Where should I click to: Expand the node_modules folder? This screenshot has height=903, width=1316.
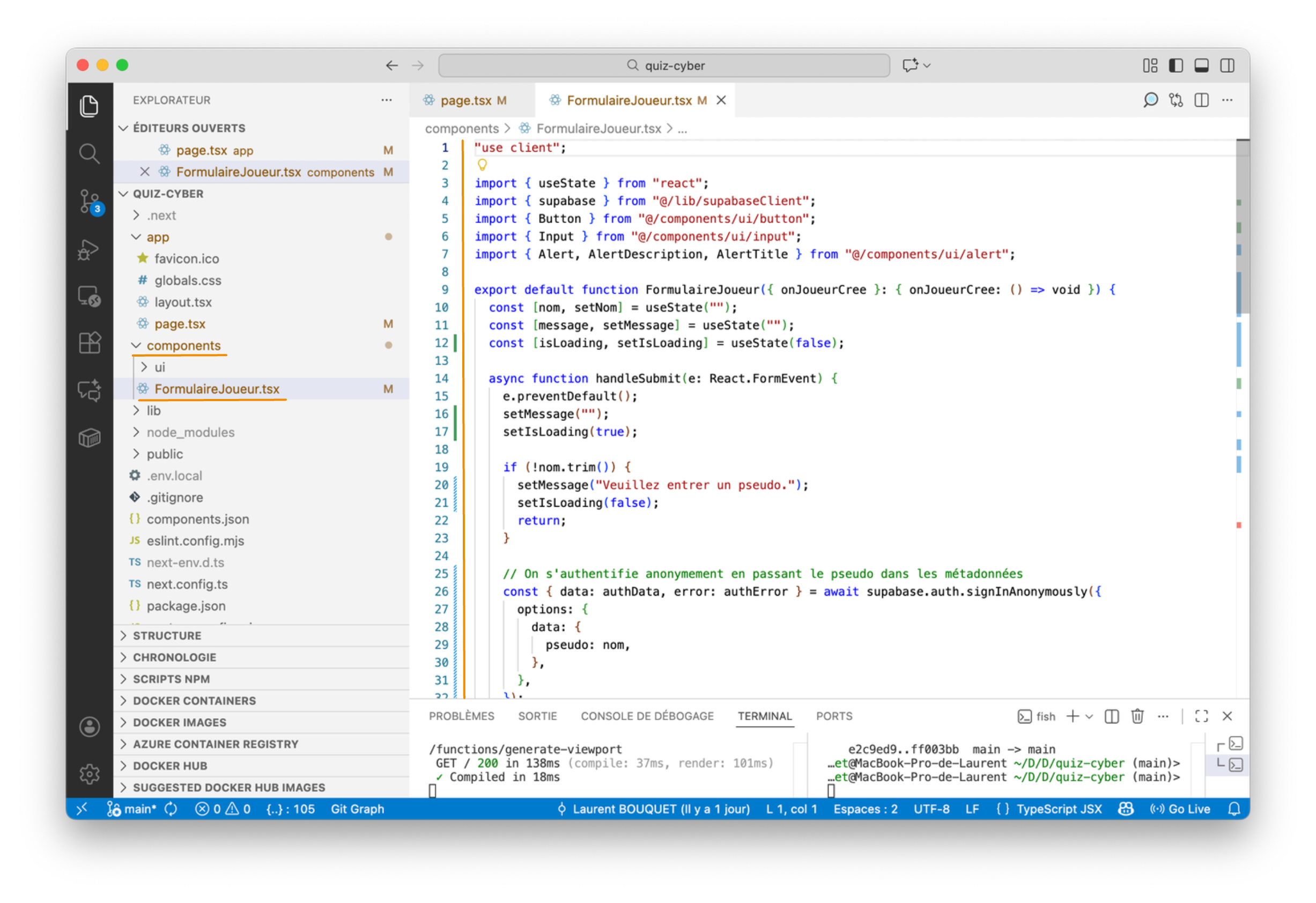190,433
